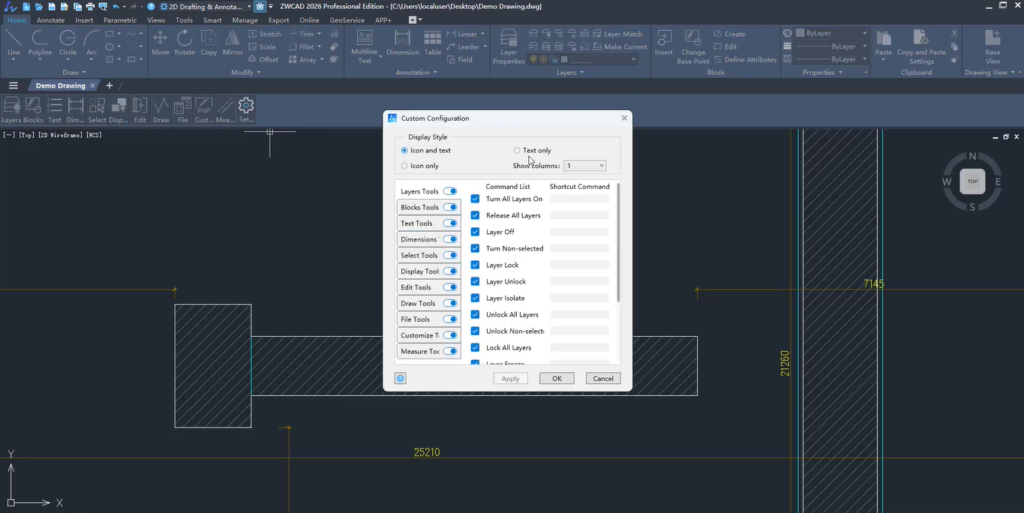The height and width of the screenshot is (513, 1024).
Task: Click the command list vertical scrollbar
Action: (618, 243)
